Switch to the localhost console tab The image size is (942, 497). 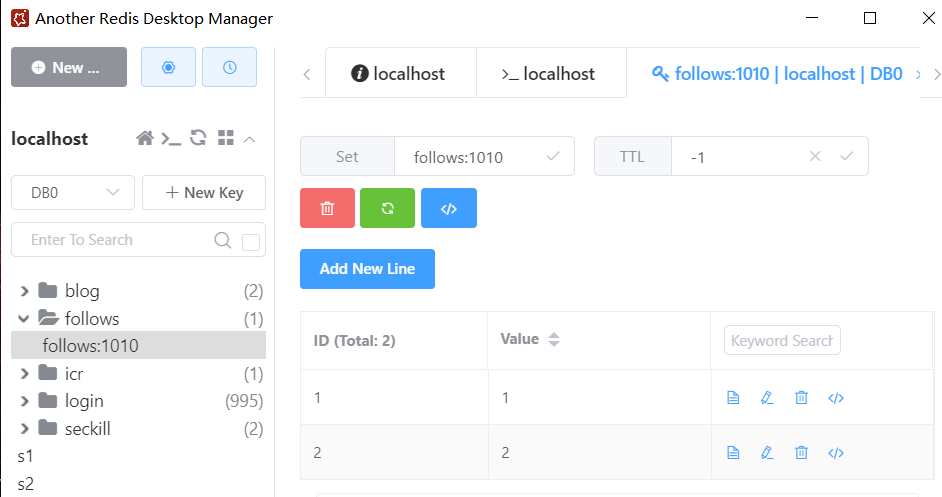click(549, 74)
